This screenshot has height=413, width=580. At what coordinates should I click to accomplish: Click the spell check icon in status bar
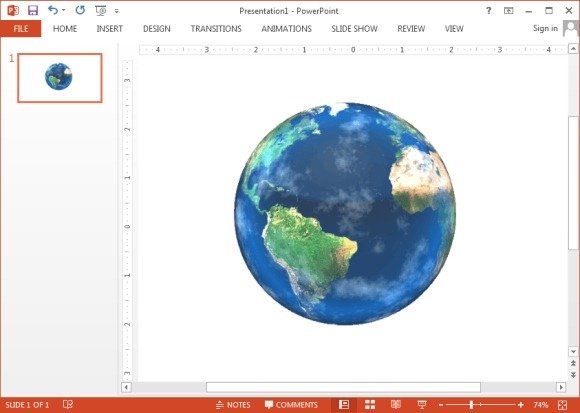(x=68, y=404)
